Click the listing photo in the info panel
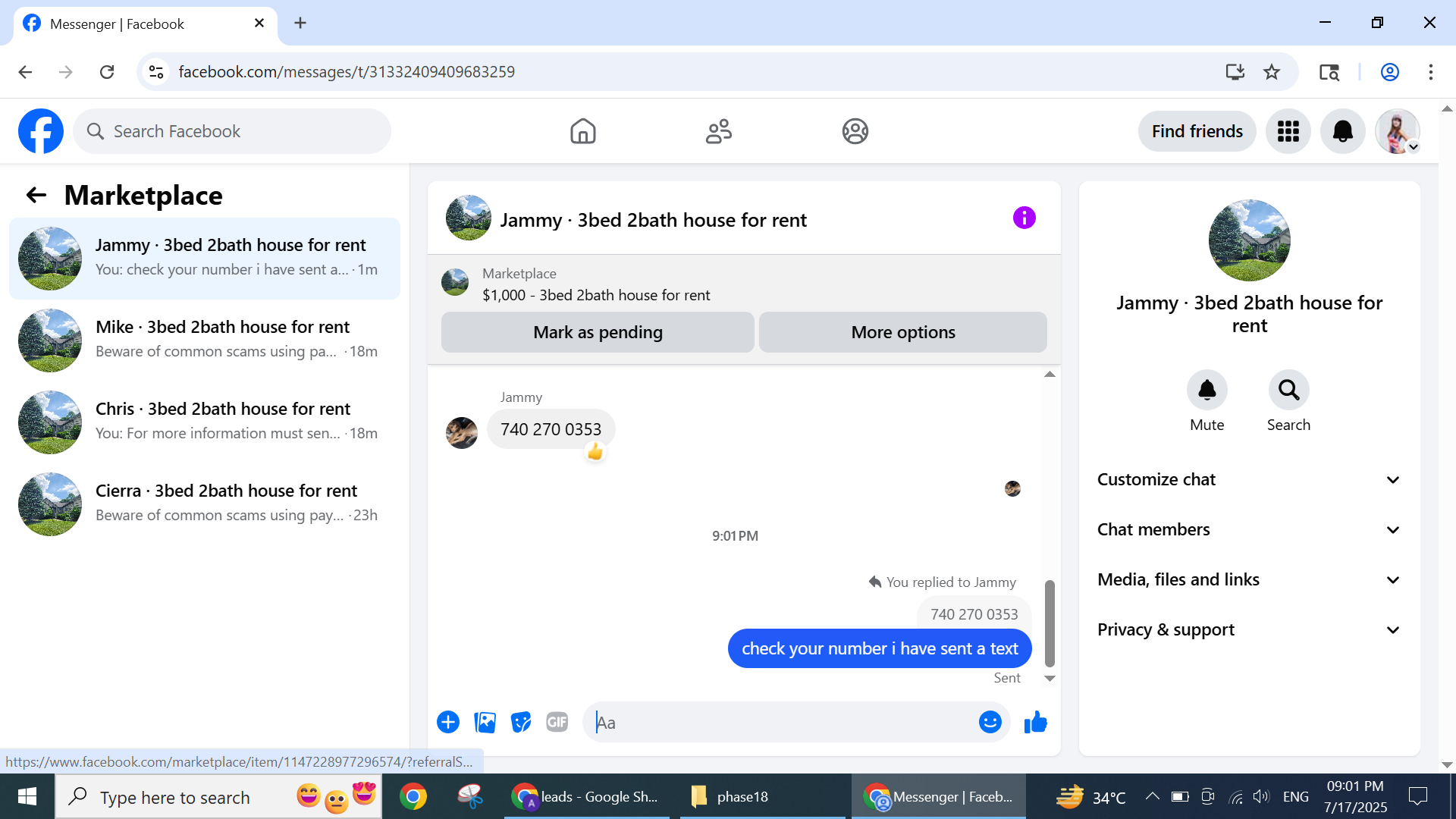Viewport: 1456px width, 819px height. (1249, 240)
